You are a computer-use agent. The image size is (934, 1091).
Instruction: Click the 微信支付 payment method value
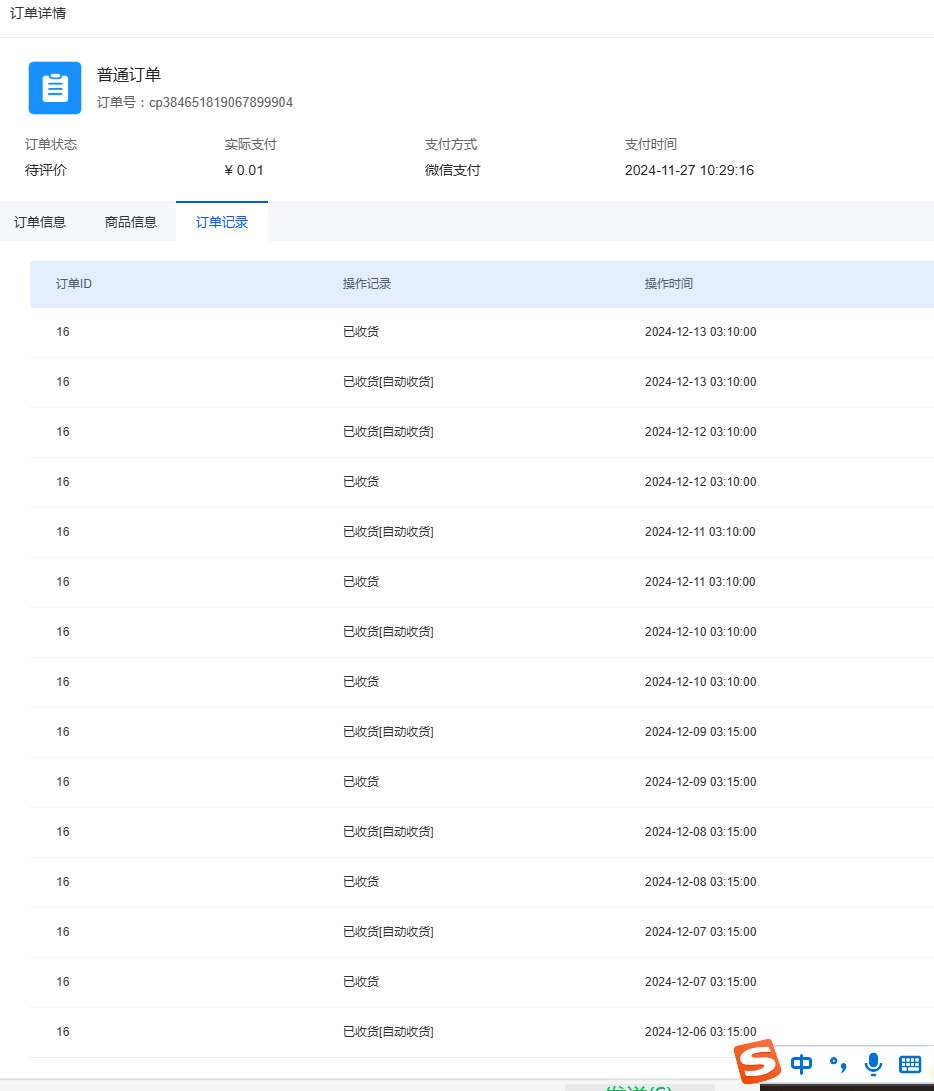click(x=452, y=170)
